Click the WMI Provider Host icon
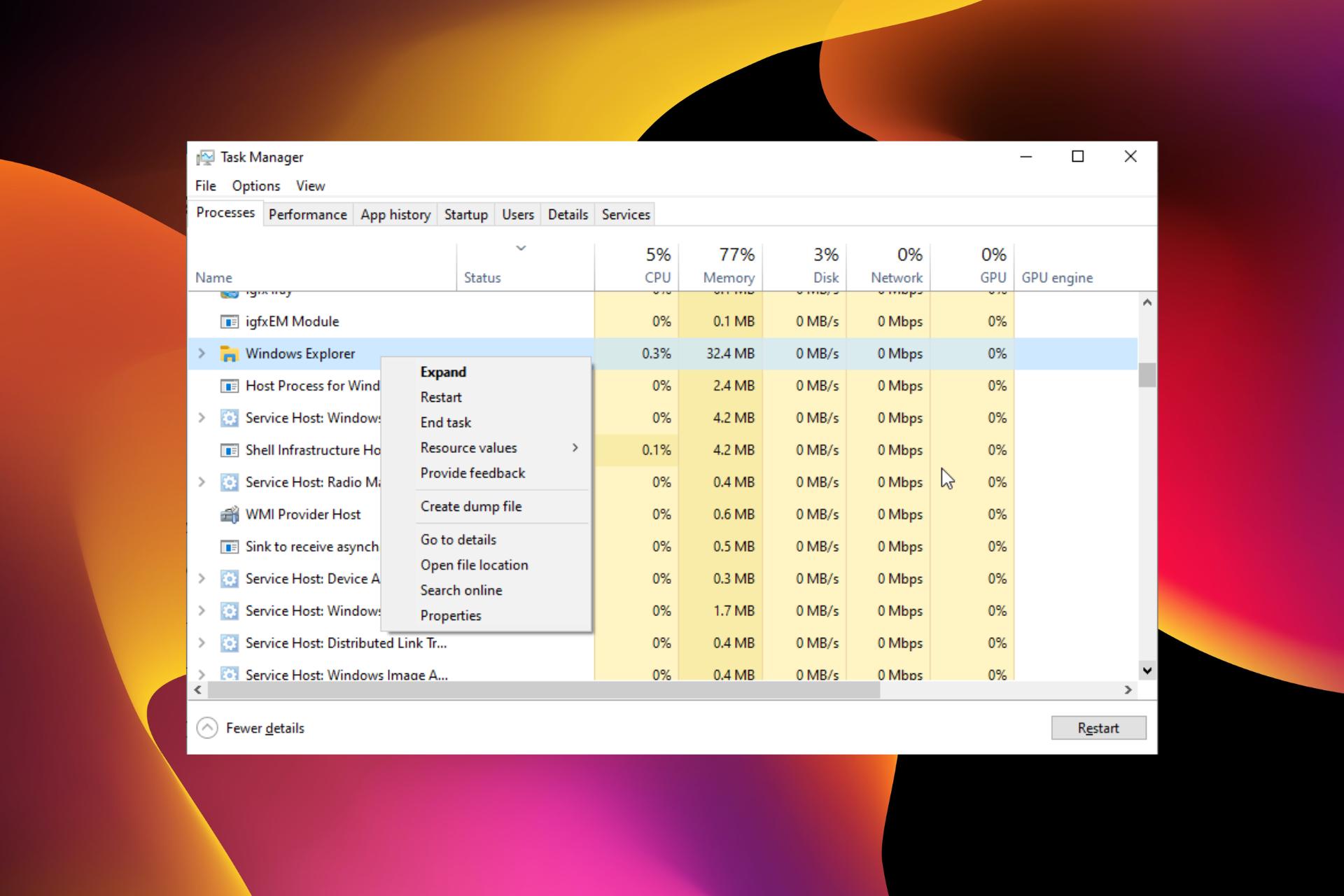1344x896 pixels. tap(229, 514)
